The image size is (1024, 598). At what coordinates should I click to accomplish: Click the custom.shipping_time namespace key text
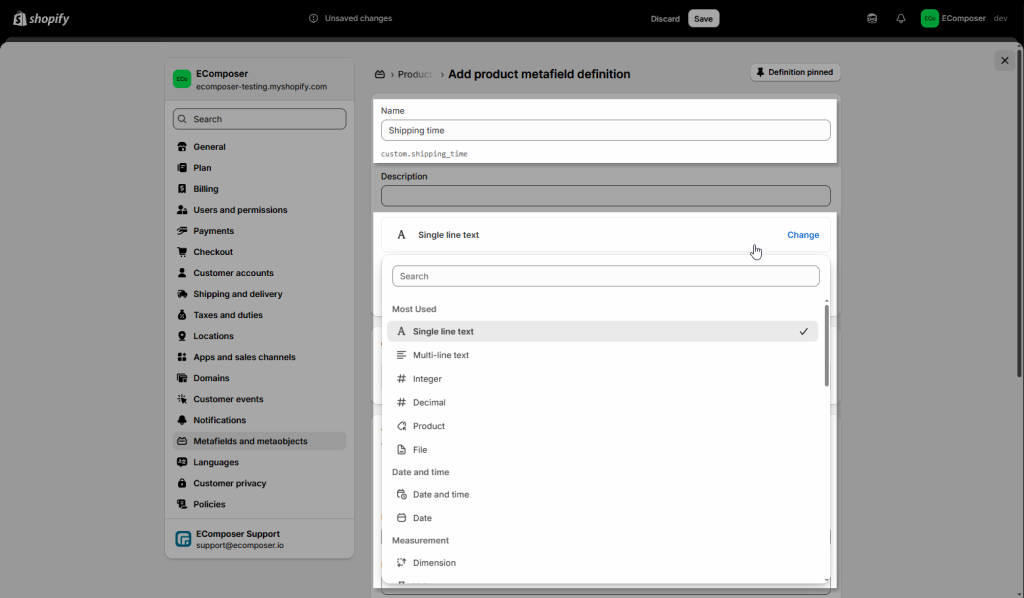click(424, 154)
